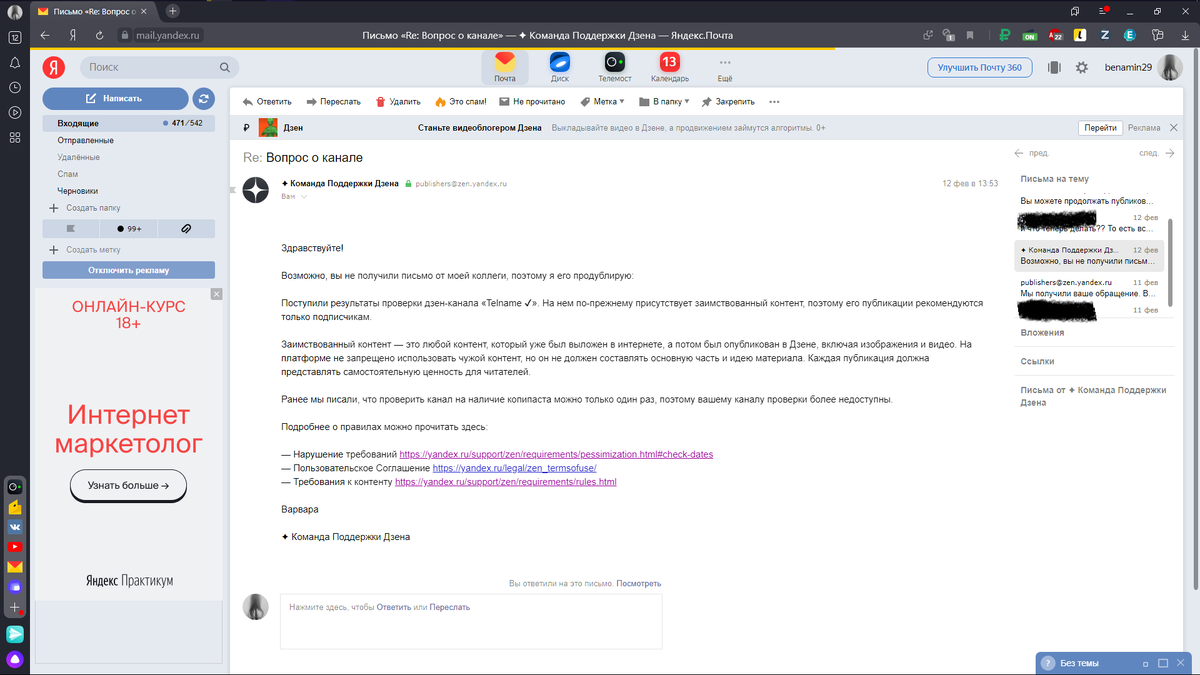This screenshot has width=1200, height=675.
Task: Mark the email as spam (Это спам!)
Action: (x=461, y=101)
